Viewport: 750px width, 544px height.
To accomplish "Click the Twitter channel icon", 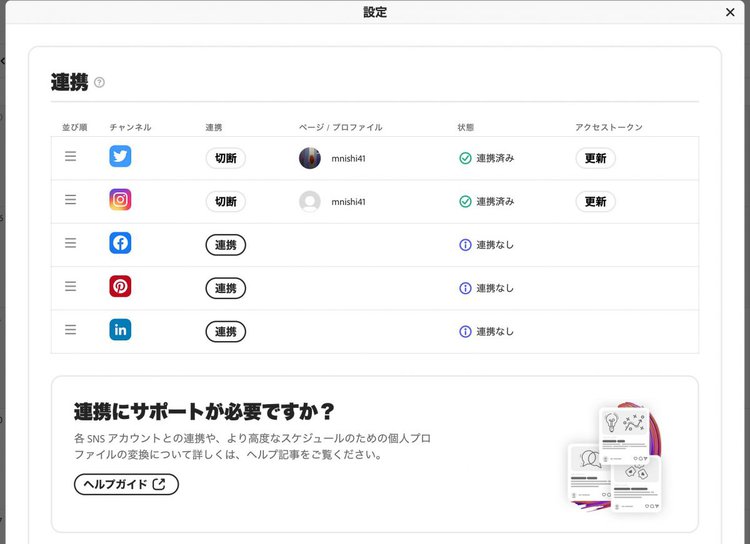I will coord(120,157).
